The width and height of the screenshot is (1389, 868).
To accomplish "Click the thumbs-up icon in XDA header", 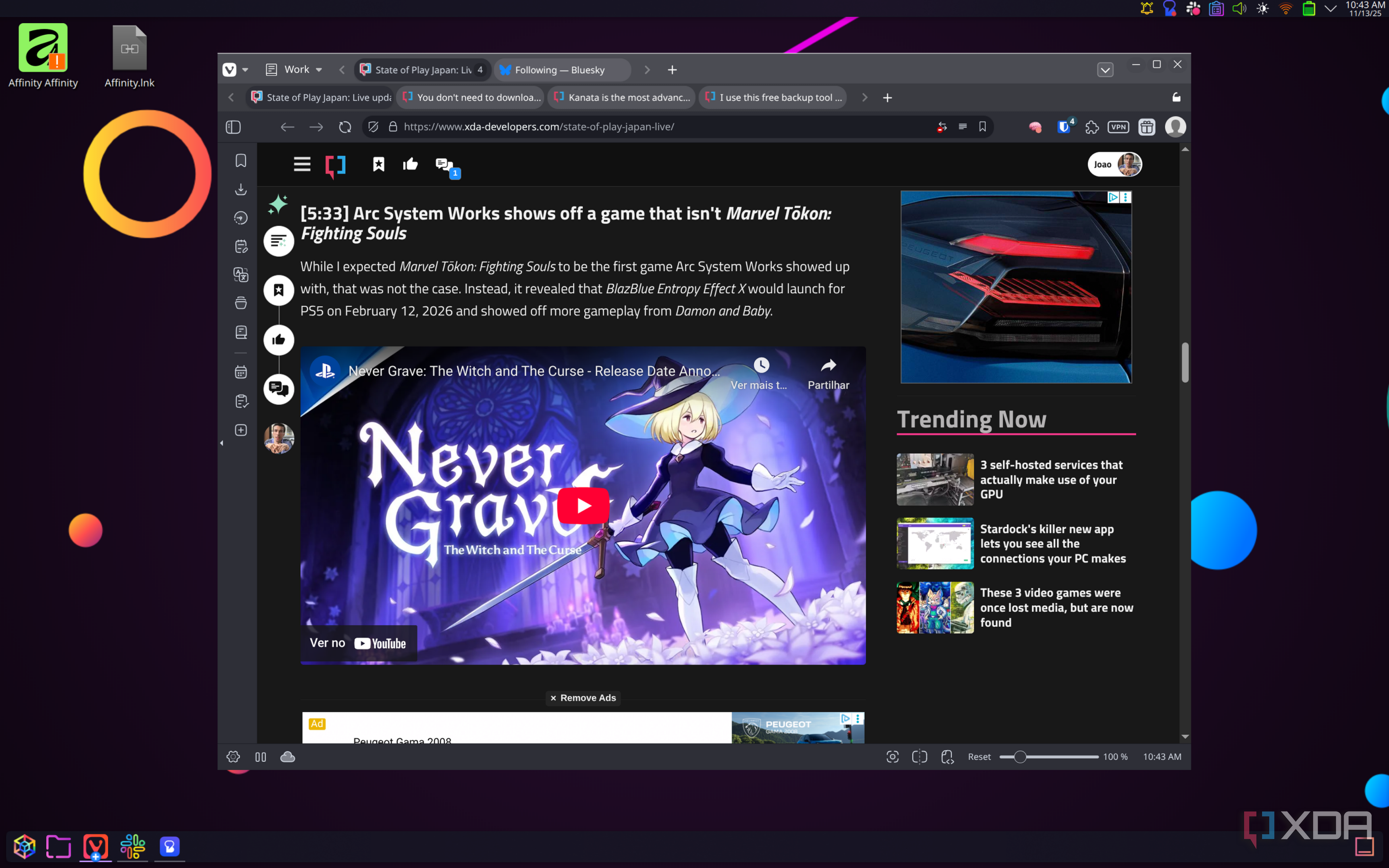I will click(411, 165).
